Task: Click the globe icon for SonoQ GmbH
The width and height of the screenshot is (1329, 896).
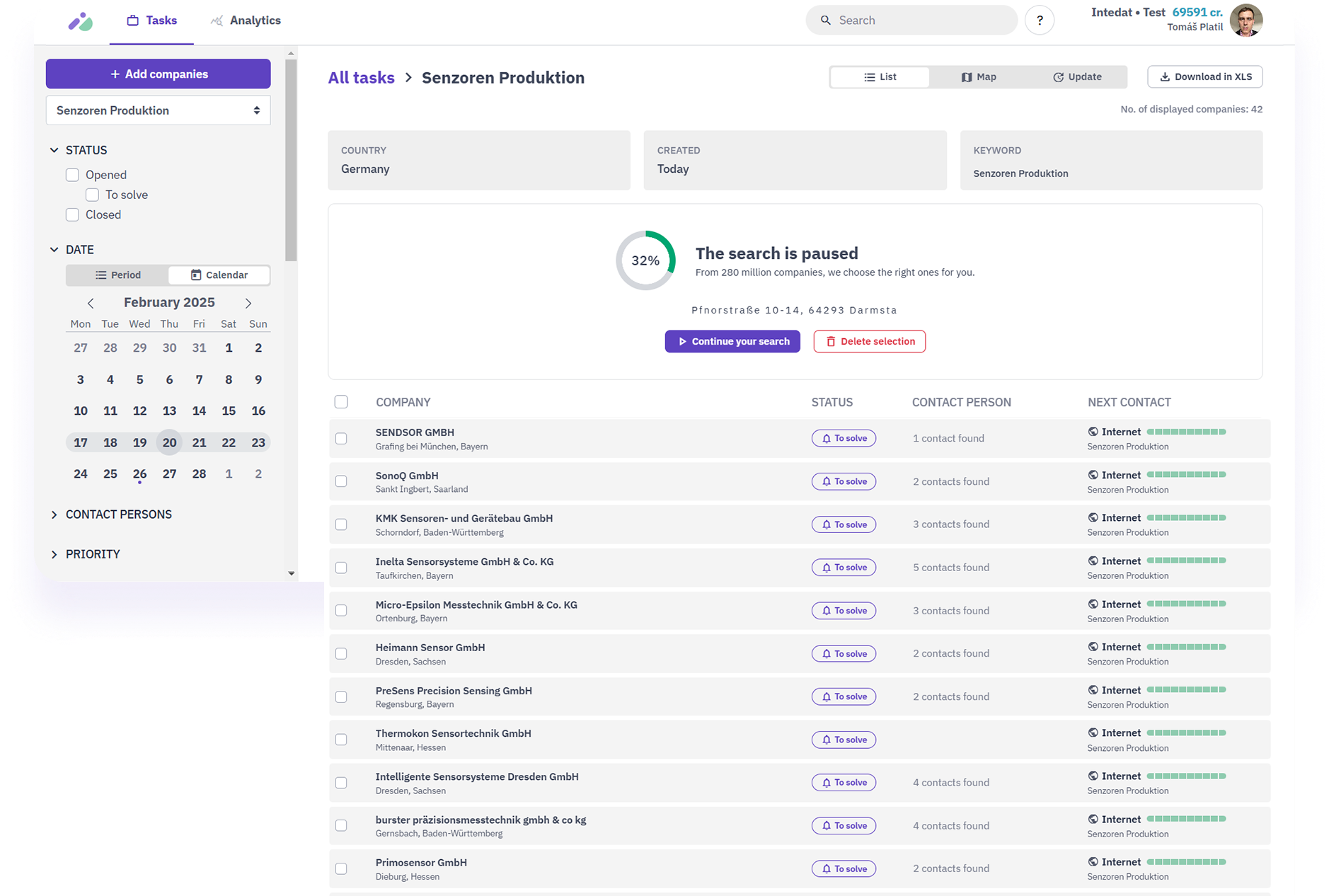Action: tap(1093, 475)
